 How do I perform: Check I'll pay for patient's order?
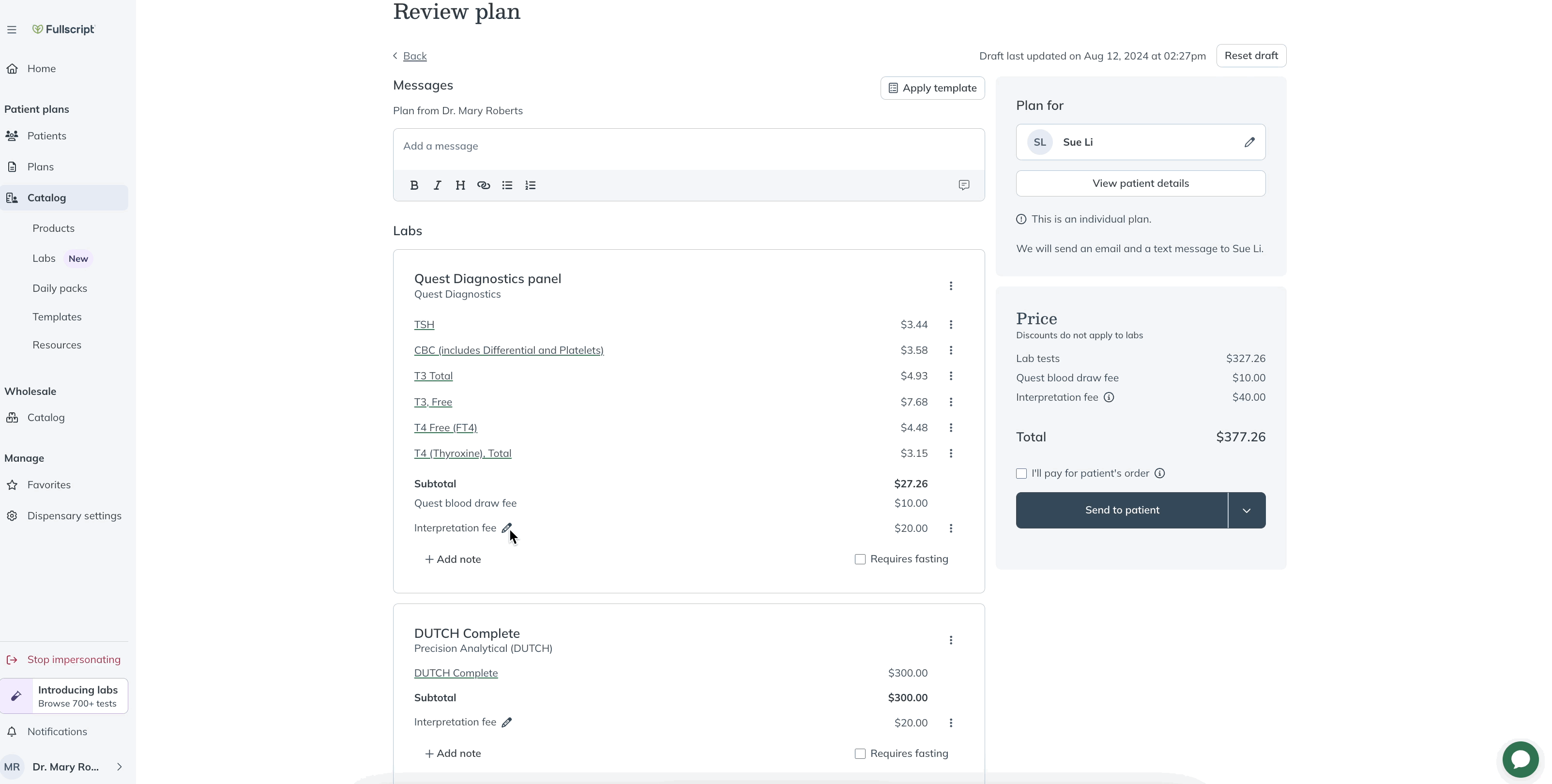1021,474
